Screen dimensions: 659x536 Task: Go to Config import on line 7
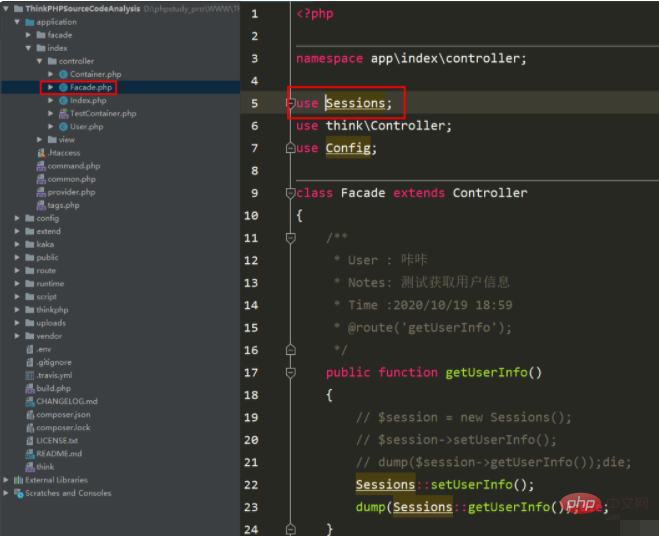pos(348,148)
